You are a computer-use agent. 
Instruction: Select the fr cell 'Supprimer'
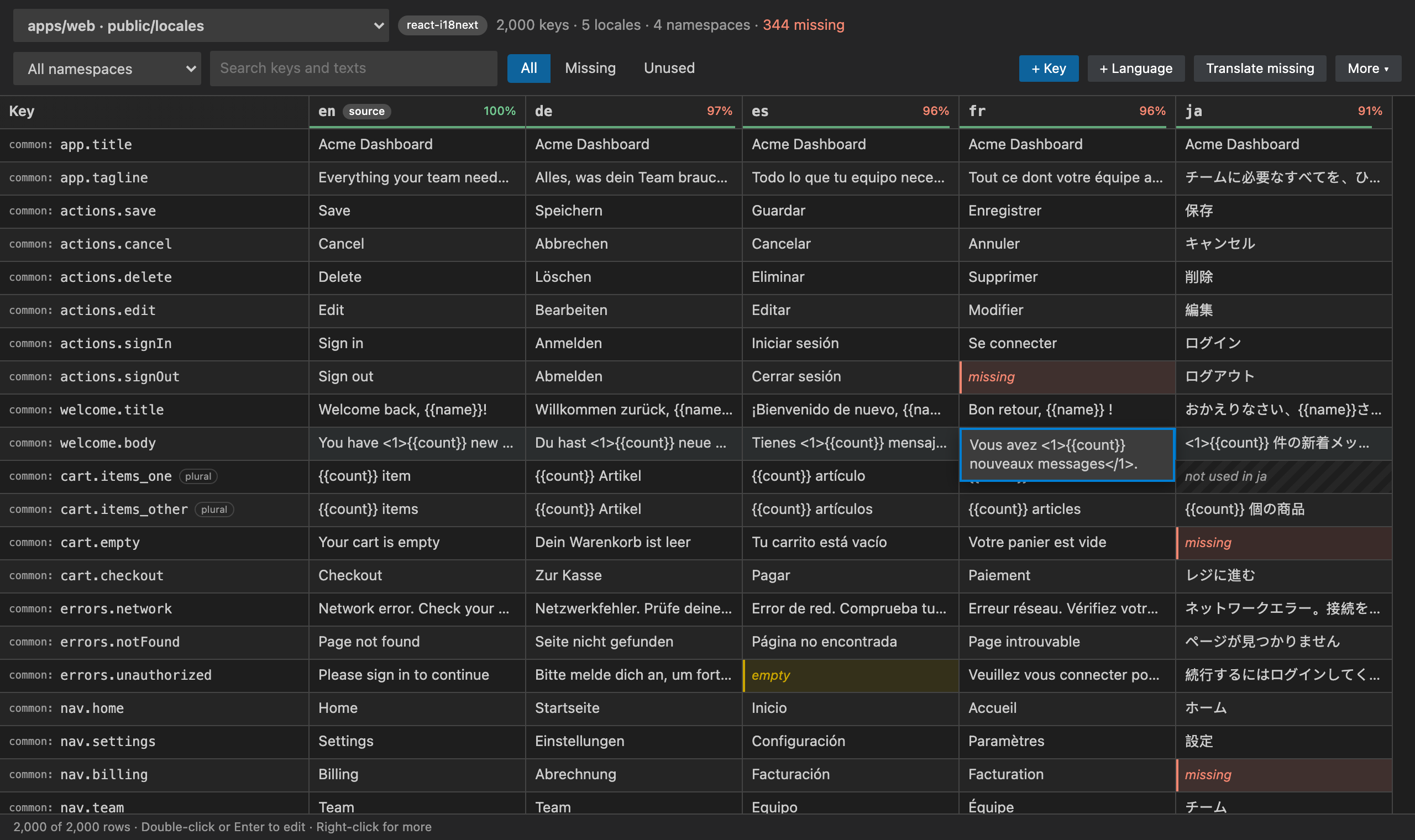(x=1067, y=277)
